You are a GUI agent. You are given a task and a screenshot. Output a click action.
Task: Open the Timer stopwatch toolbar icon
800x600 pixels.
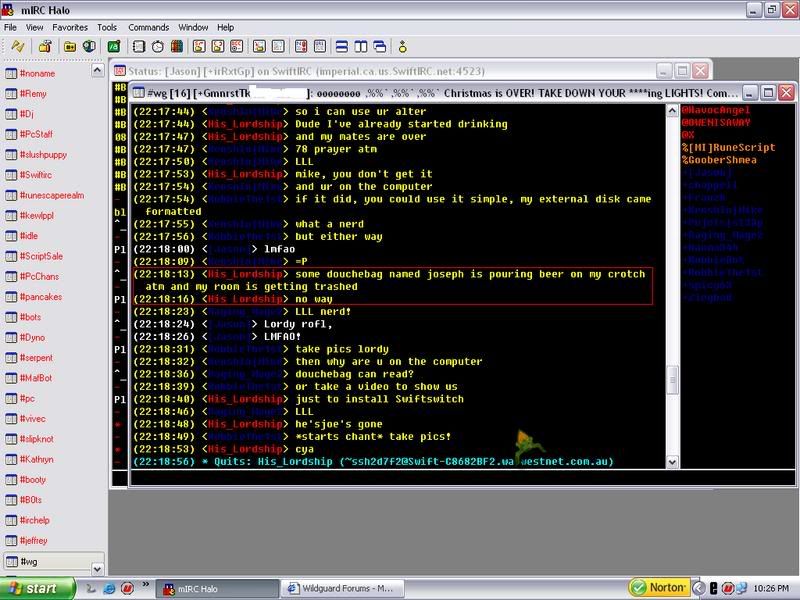[158, 46]
